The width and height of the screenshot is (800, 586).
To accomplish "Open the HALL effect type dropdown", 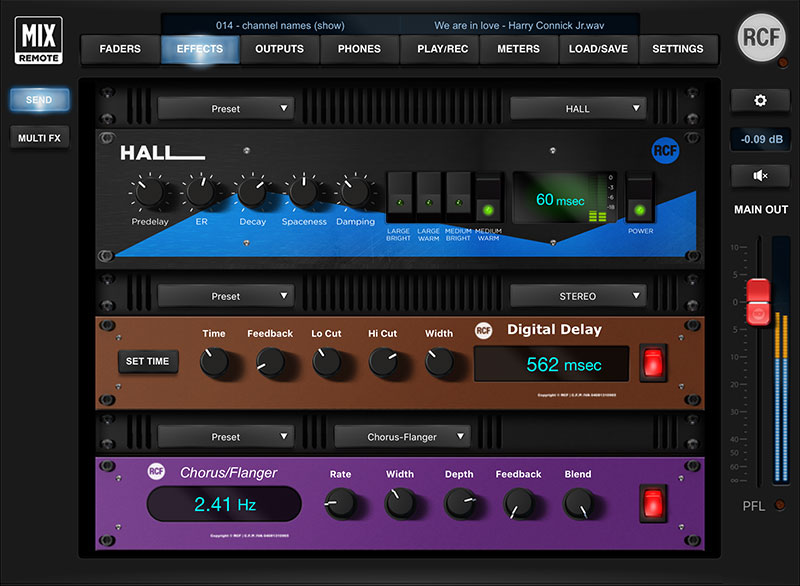I will pos(578,108).
